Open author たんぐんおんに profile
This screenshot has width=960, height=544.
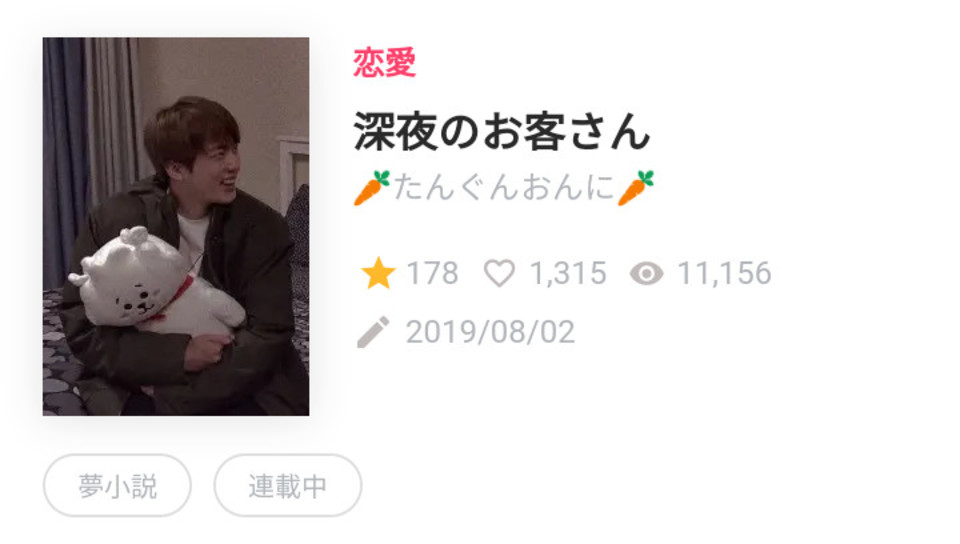pos(504,187)
